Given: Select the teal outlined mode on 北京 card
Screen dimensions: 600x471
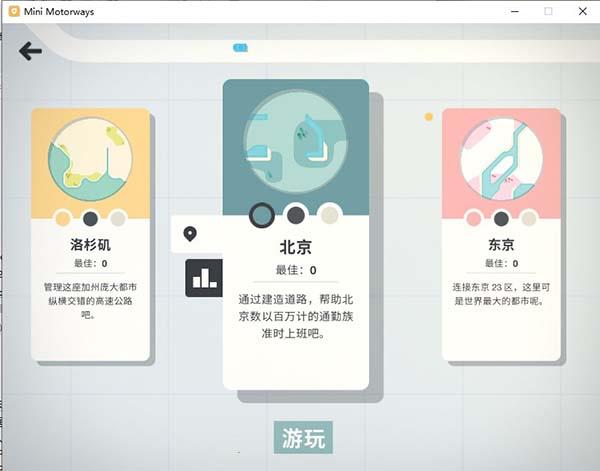Looking at the screenshot, I should pyautogui.click(x=262, y=215).
